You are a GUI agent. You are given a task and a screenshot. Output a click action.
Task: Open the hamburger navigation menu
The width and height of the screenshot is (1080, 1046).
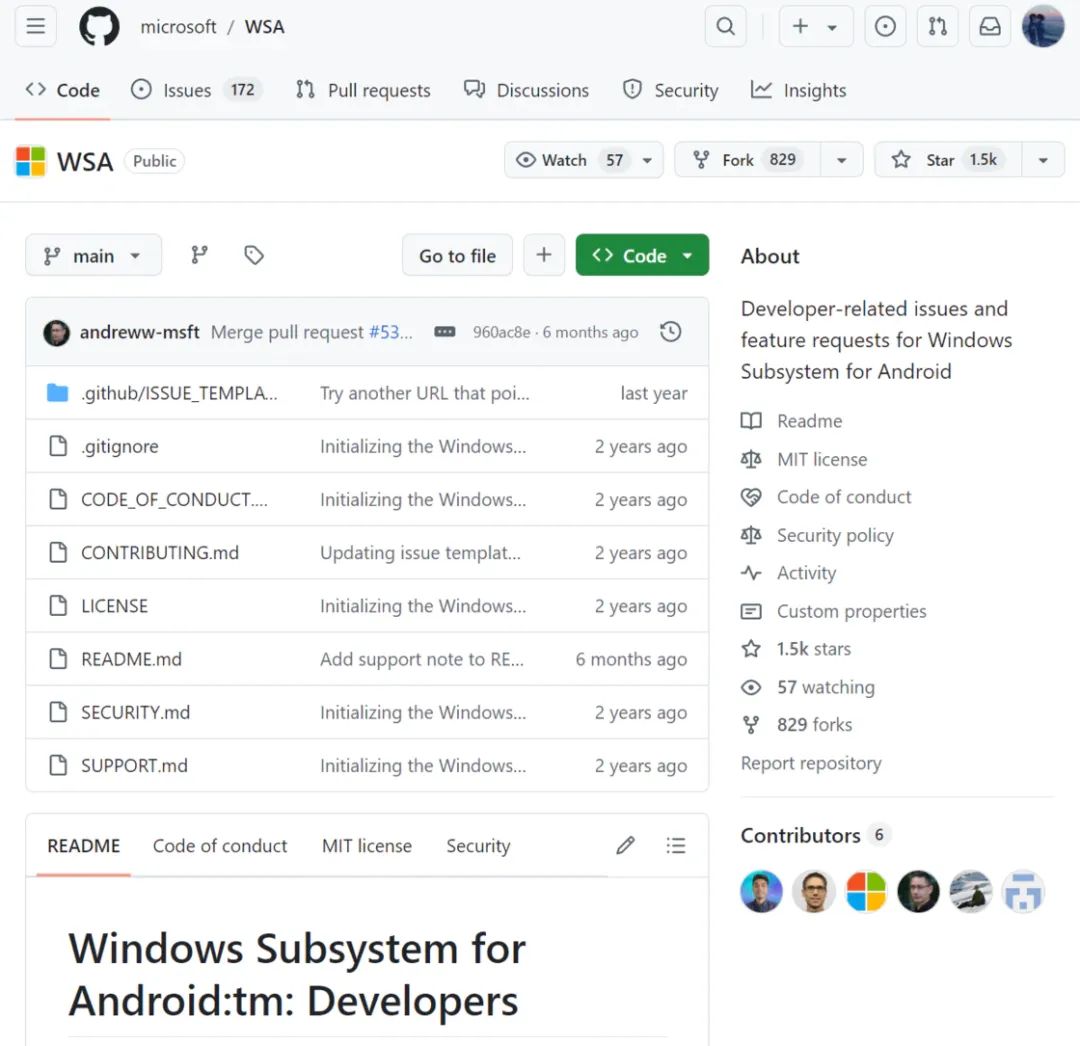point(36,26)
